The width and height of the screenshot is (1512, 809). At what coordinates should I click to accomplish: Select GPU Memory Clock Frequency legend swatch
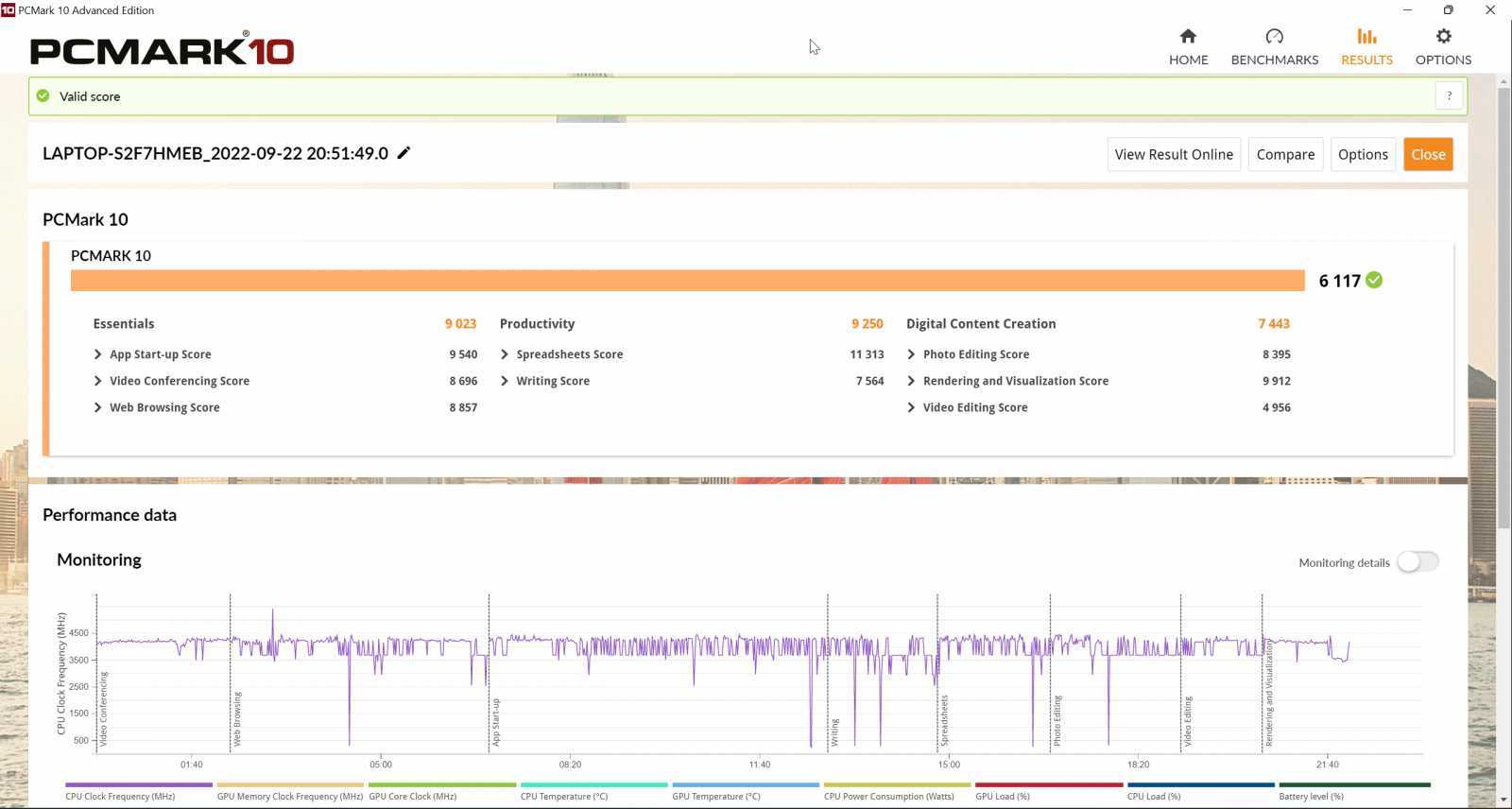290,784
